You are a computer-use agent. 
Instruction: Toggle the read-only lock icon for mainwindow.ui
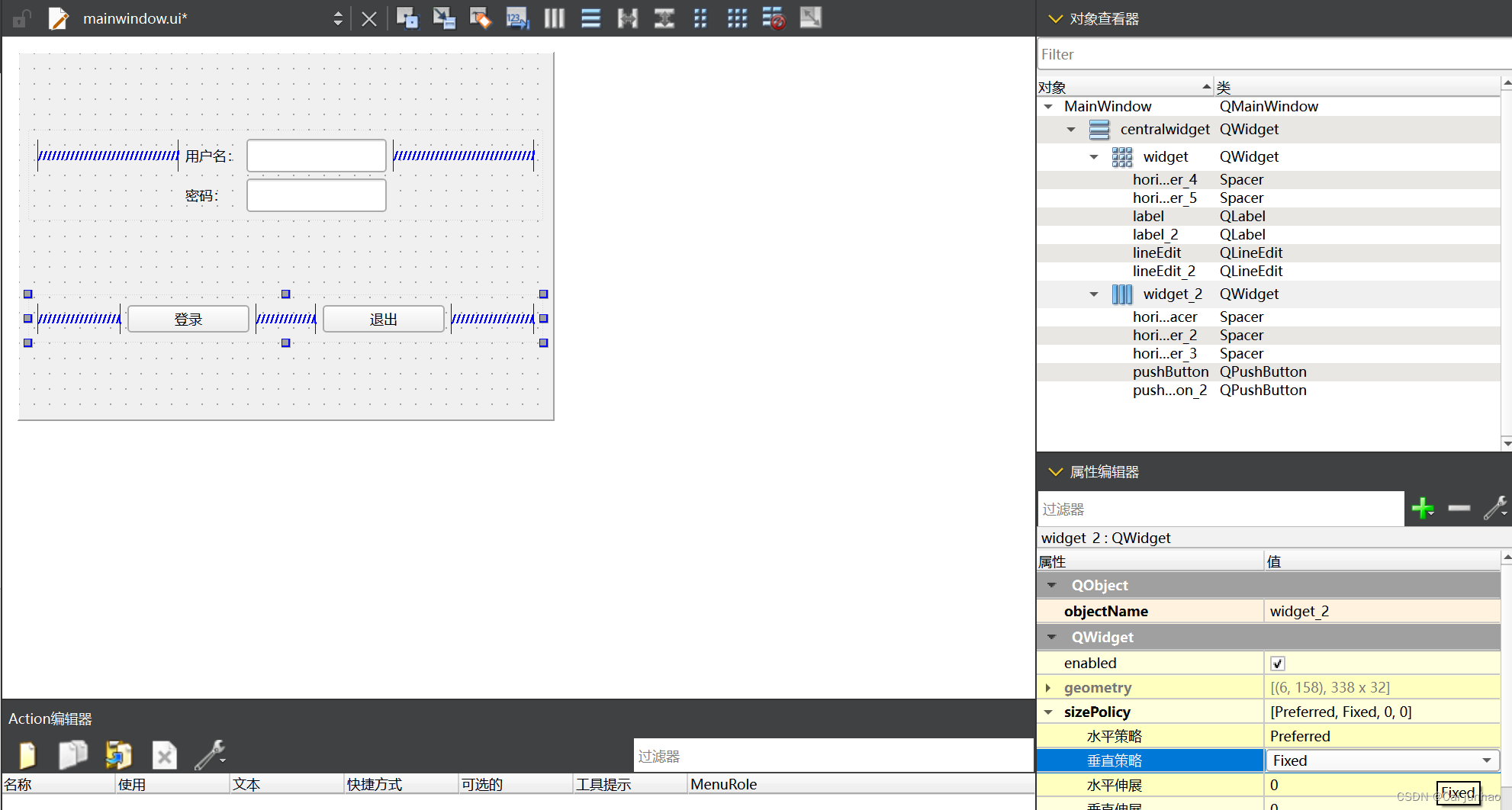point(21,18)
